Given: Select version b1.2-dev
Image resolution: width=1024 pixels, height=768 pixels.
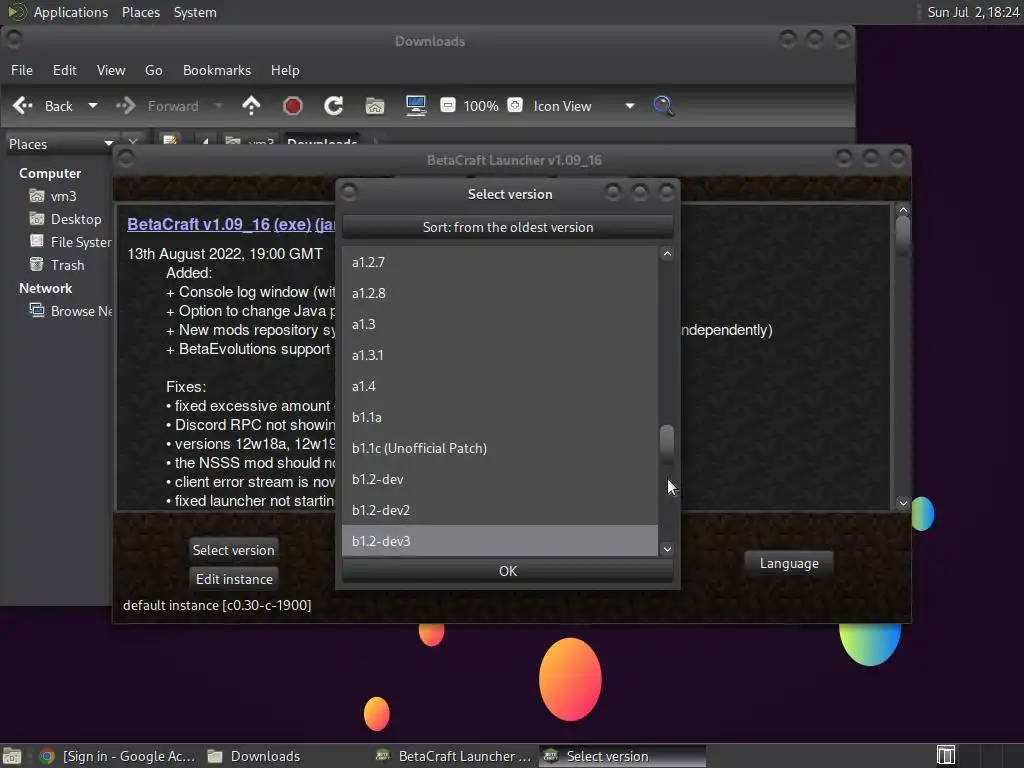Looking at the screenshot, I should (x=500, y=479).
